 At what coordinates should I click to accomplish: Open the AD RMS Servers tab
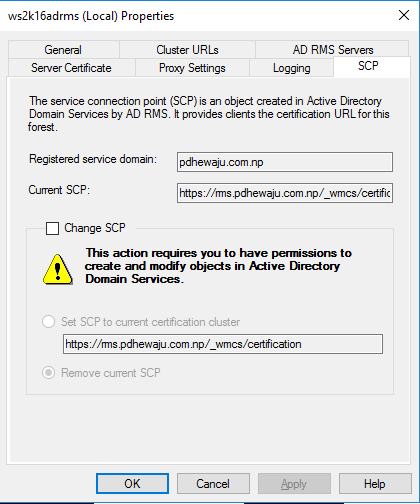tap(333, 50)
